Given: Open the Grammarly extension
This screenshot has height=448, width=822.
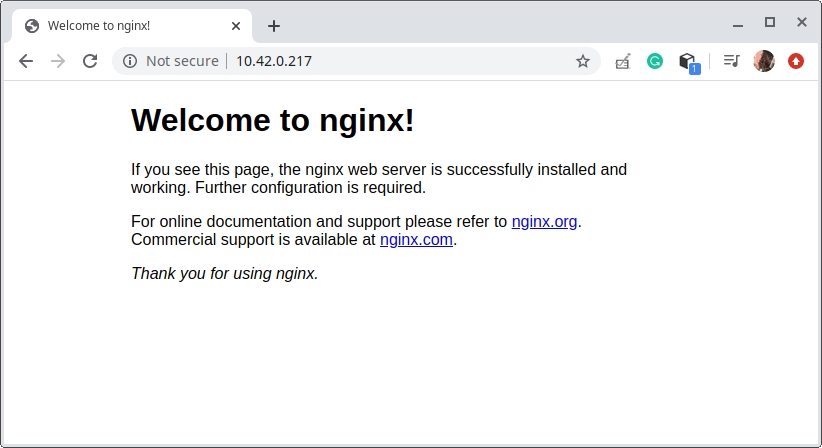Looking at the screenshot, I should pos(655,61).
